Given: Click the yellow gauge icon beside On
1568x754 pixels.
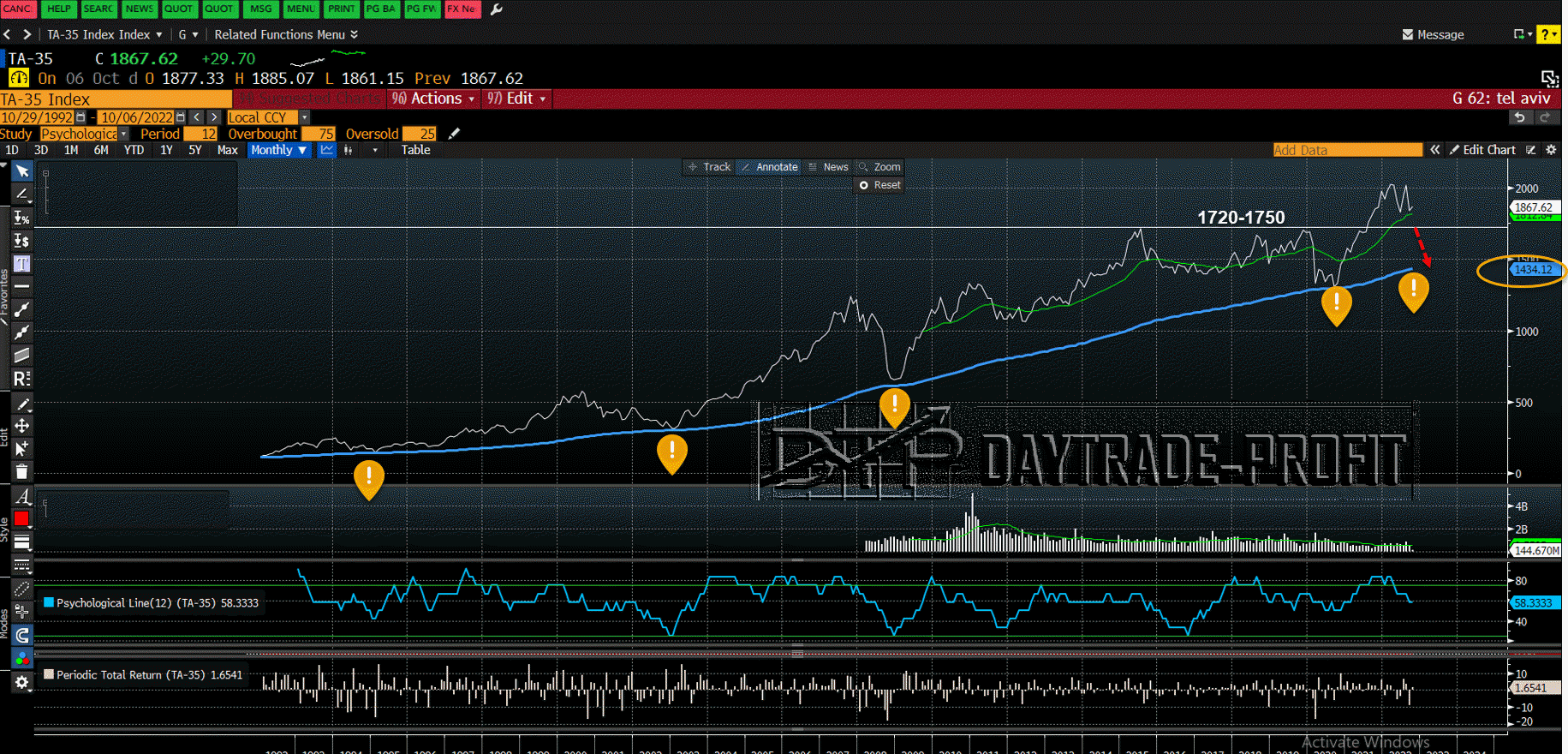Looking at the screenshot, I should click(18, 78).
